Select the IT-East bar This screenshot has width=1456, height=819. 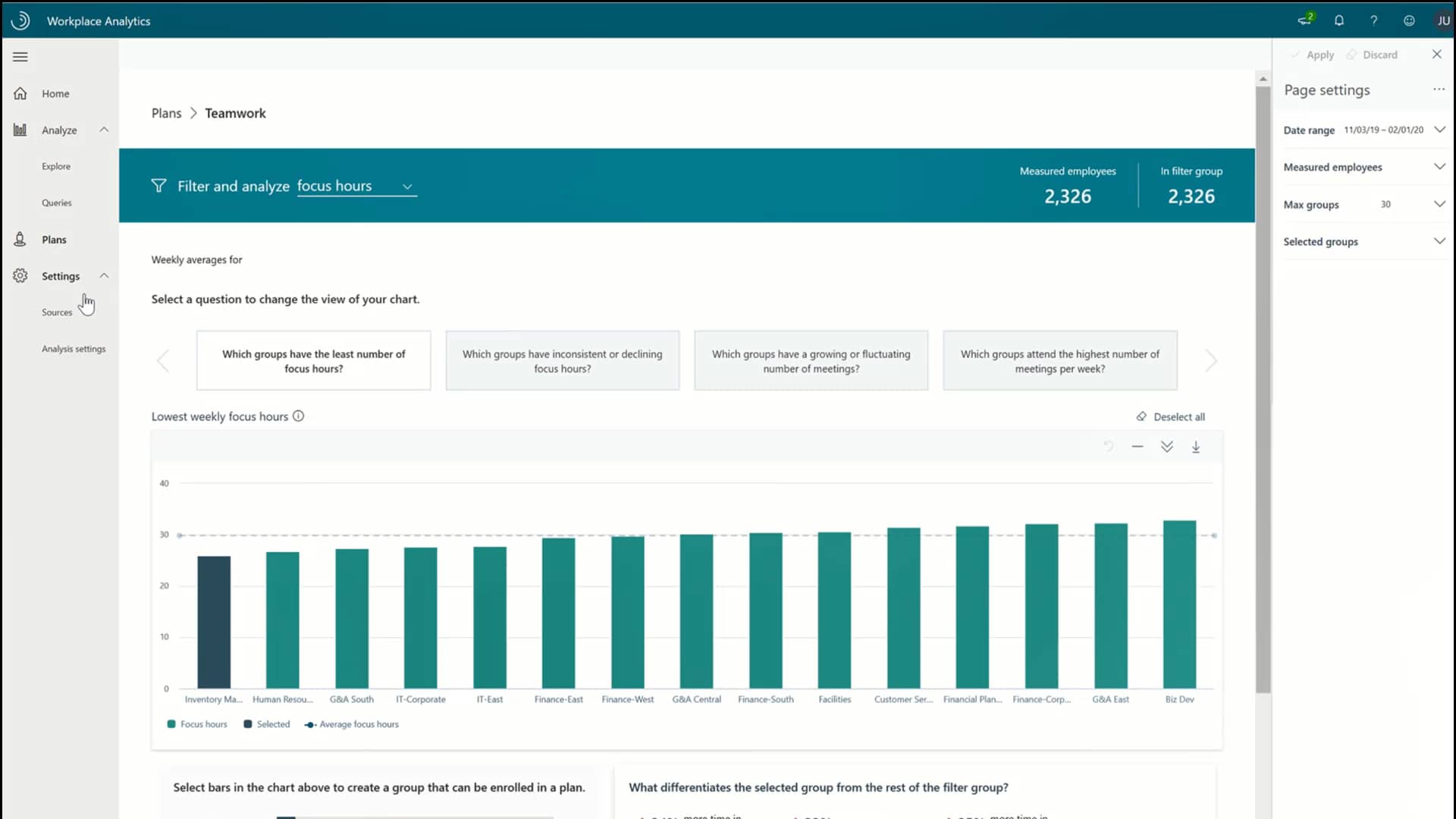[490, 617]
